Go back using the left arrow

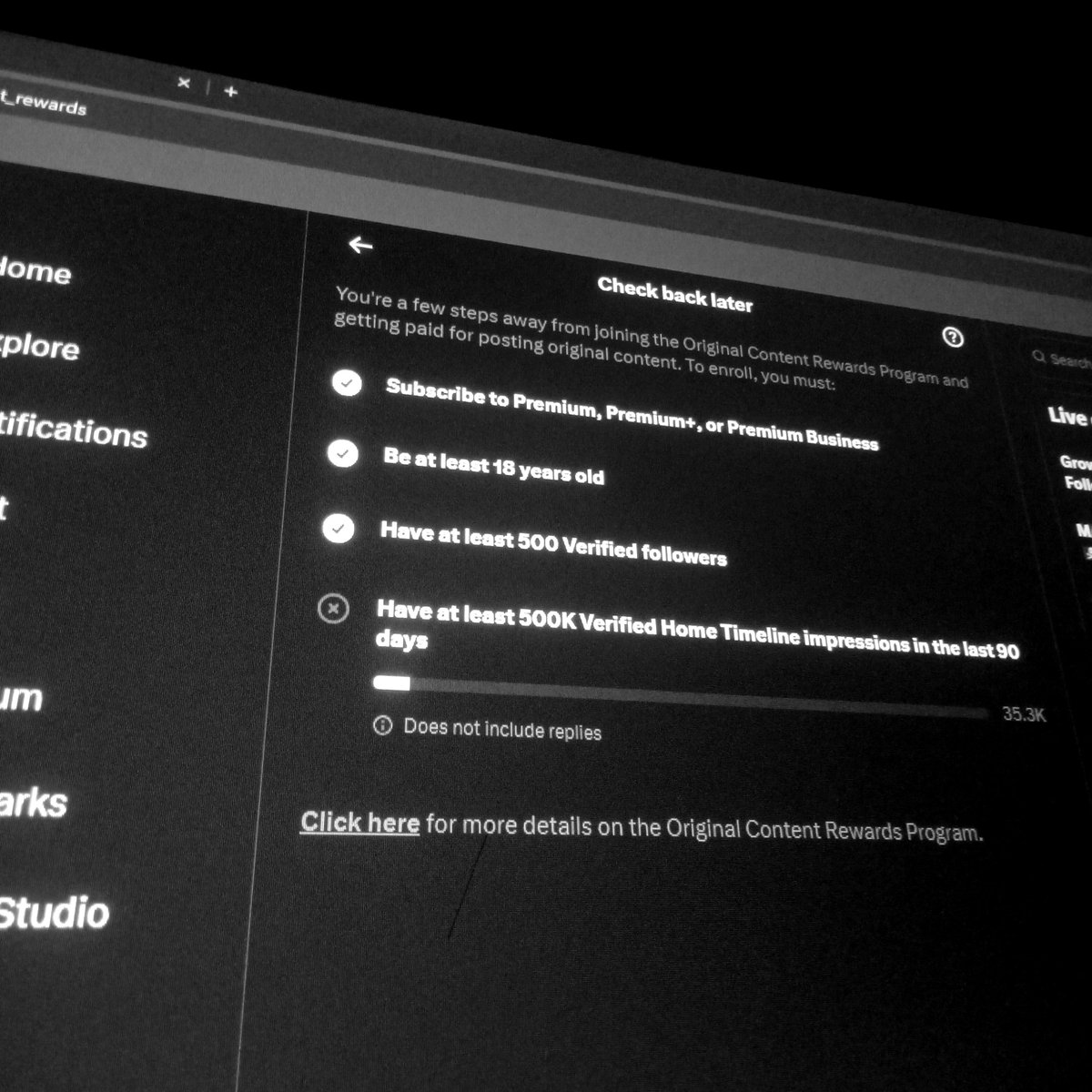pos(360,244)
